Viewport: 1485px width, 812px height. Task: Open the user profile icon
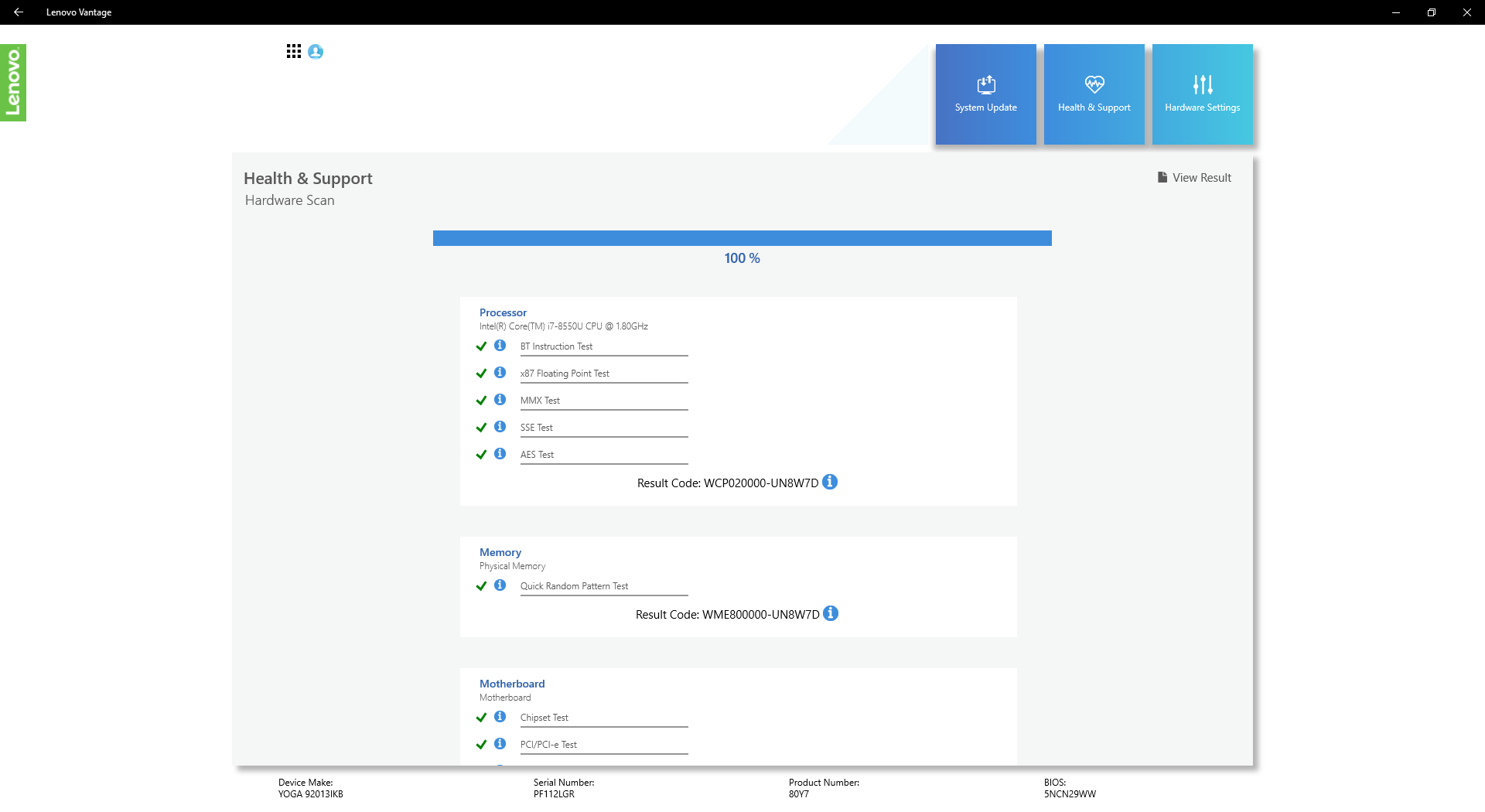[316, 52]
